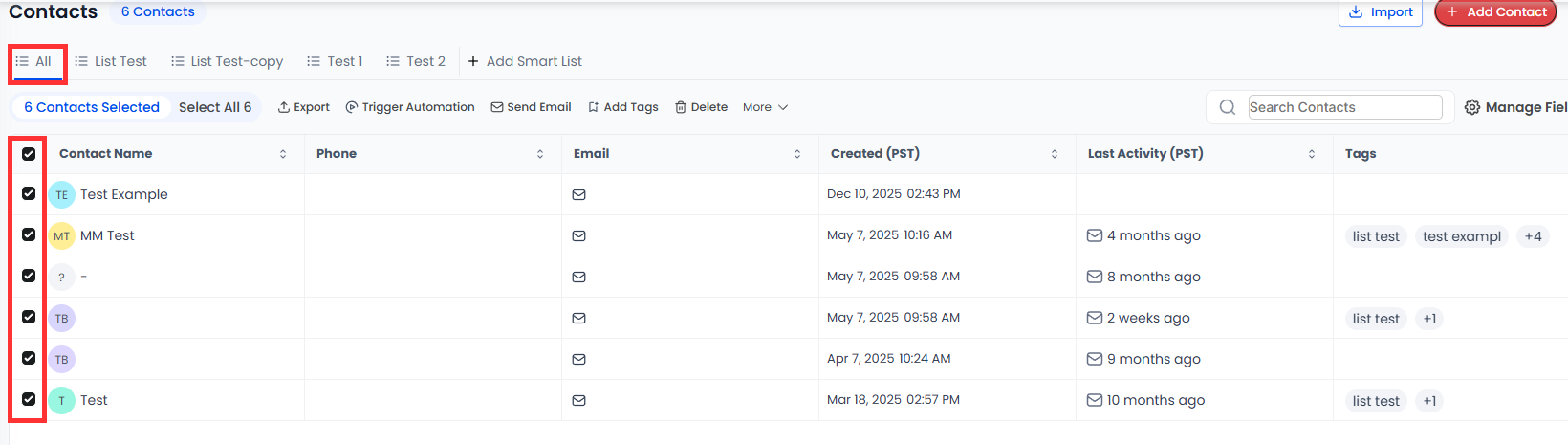This screenshot has height=445, width=1568.
Task: Uncheck the Test Example contact checkbox
Action: pos(29,193)
